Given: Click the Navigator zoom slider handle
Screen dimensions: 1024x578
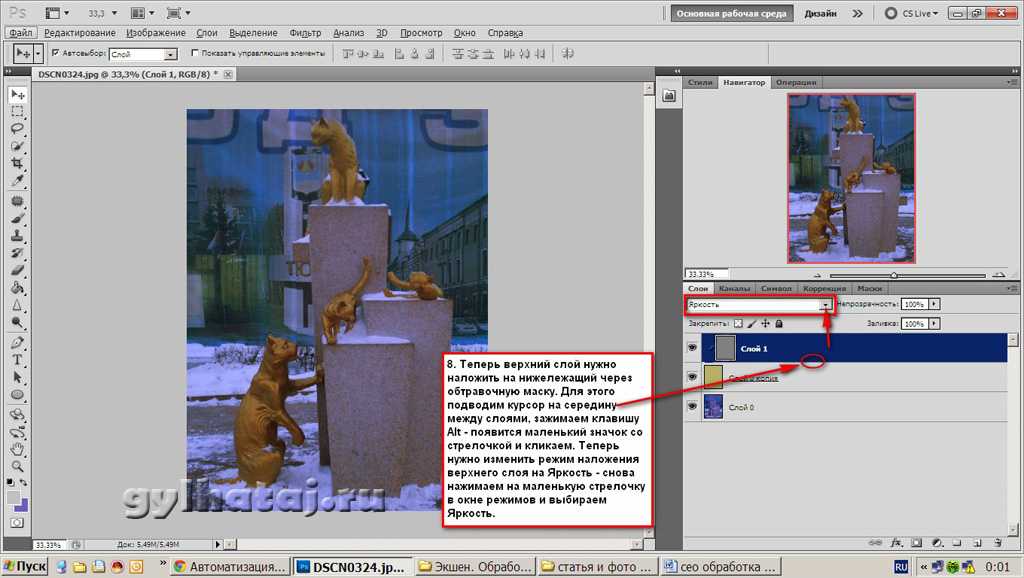Looking at the screenshot, I should click(893, 275).
